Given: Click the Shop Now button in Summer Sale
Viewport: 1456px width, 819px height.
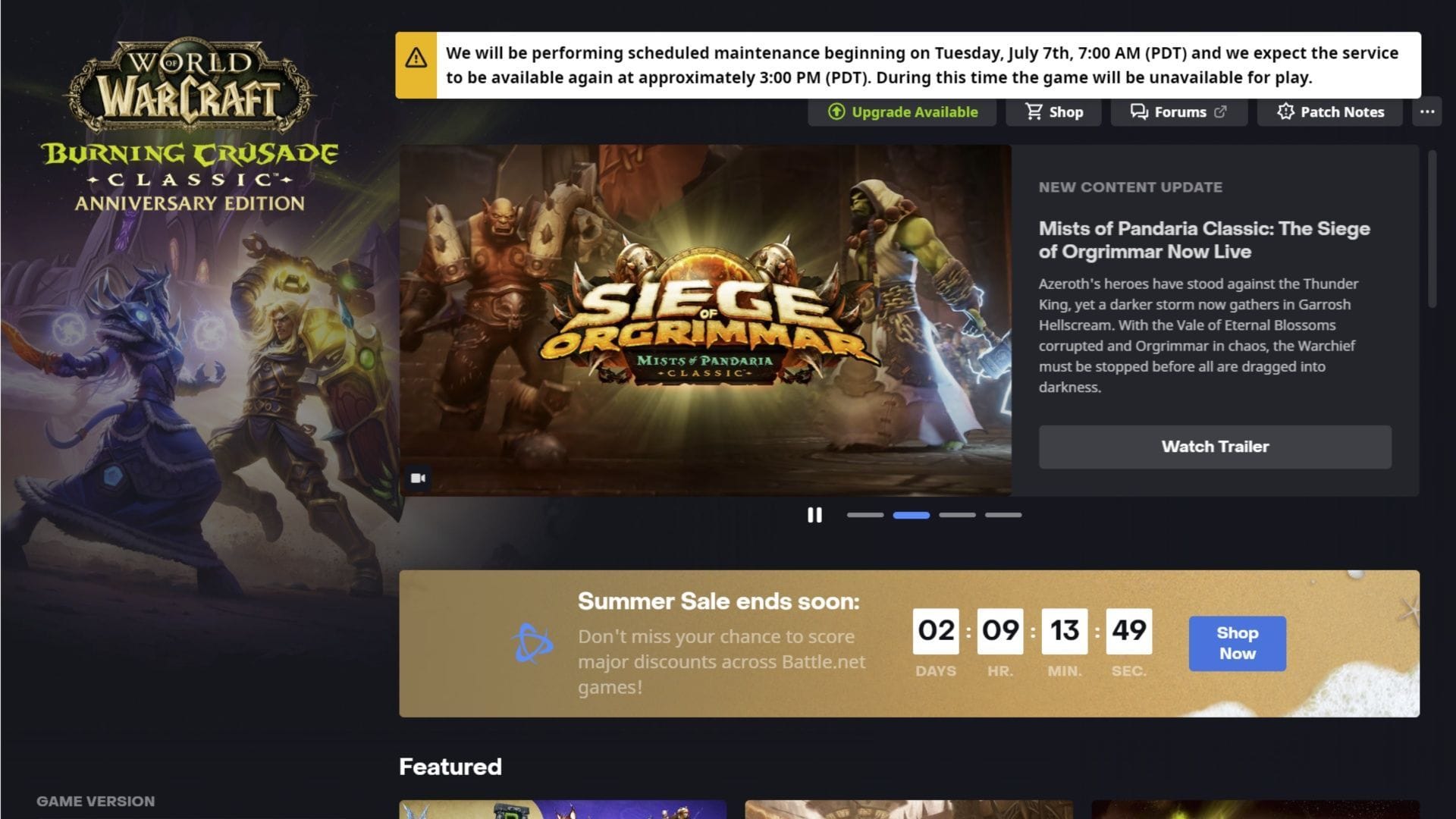Looking at the screenshot, I should point(1238,643).
